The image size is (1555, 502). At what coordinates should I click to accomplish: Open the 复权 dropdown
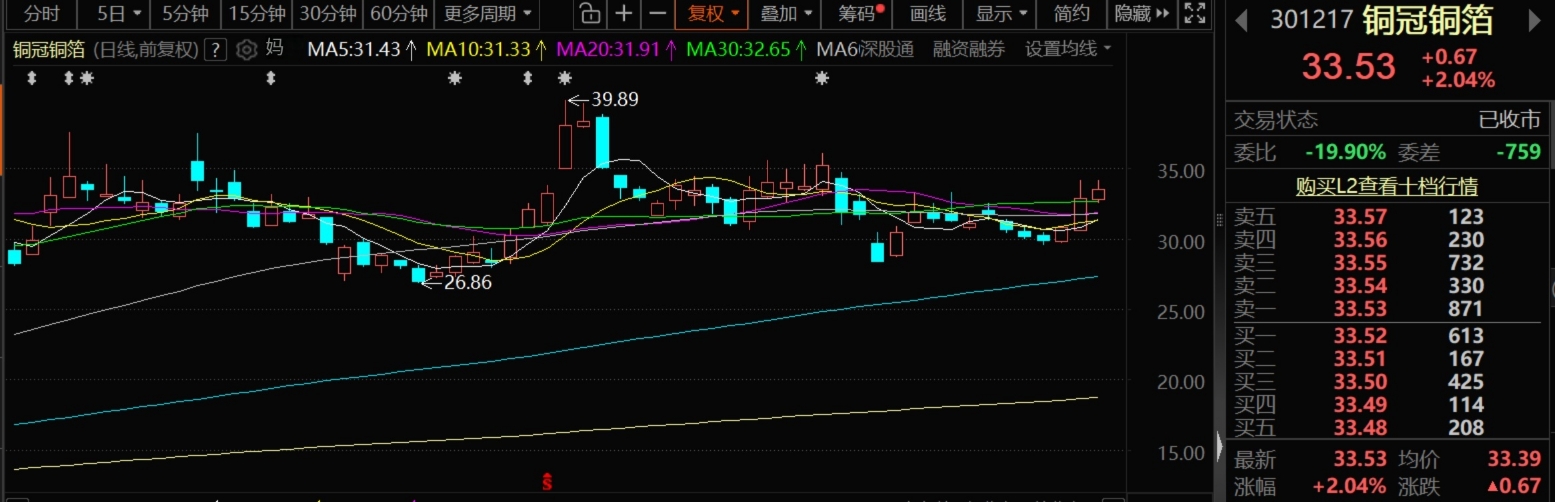point(712,14)
